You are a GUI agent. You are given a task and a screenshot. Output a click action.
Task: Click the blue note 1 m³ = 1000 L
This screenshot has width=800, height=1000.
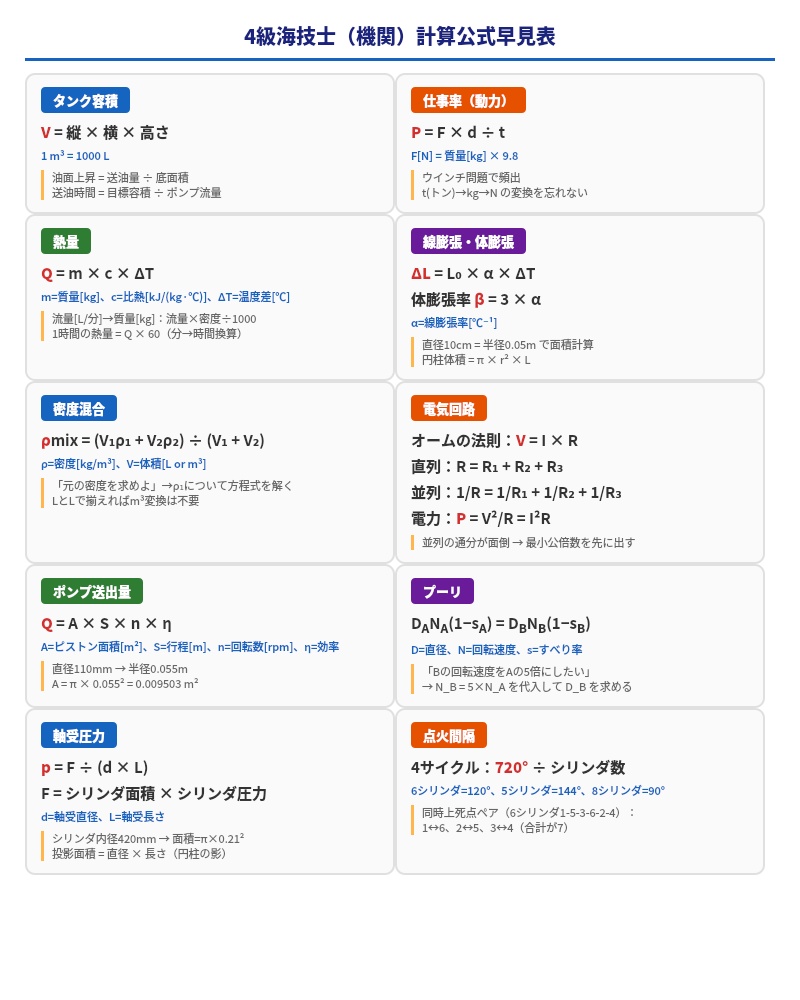75,156
